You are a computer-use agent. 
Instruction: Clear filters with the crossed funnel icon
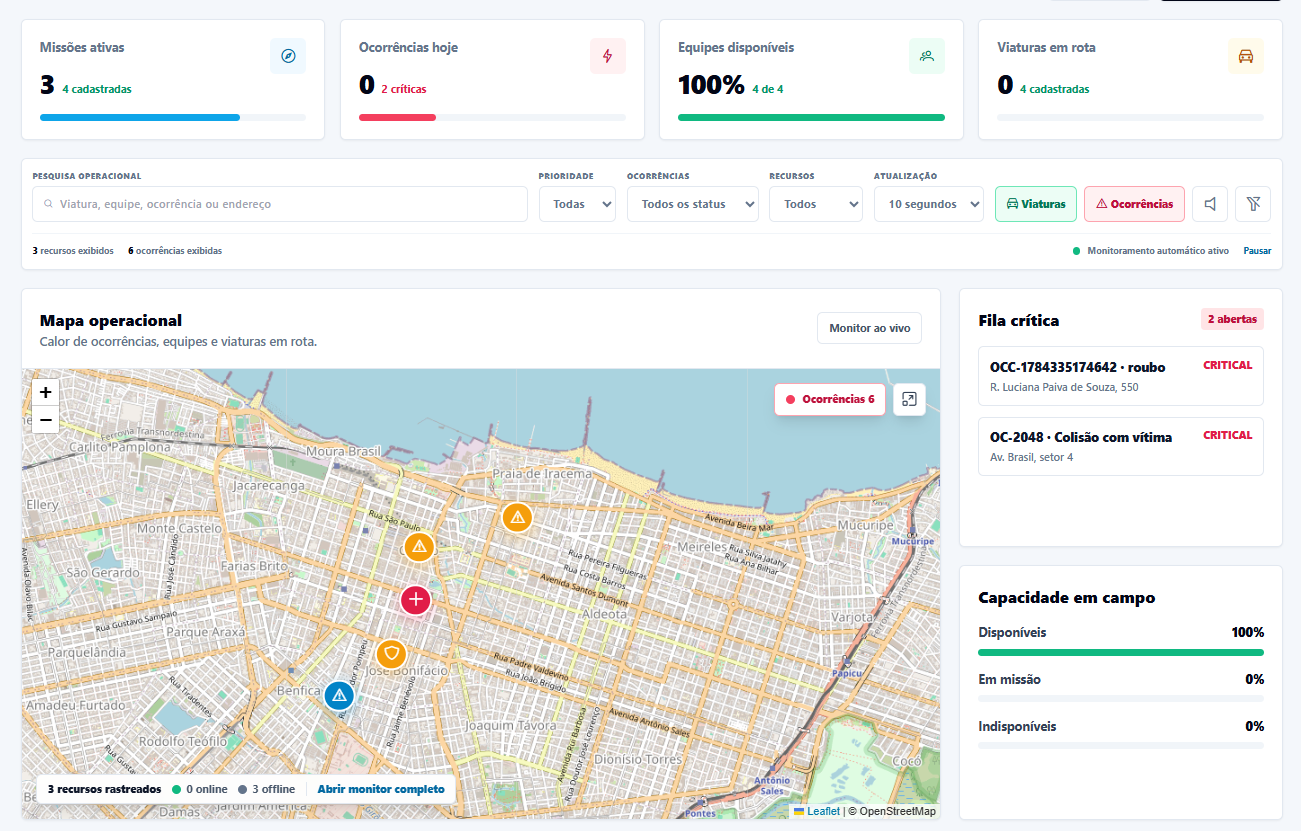(x=1253, y=204)
